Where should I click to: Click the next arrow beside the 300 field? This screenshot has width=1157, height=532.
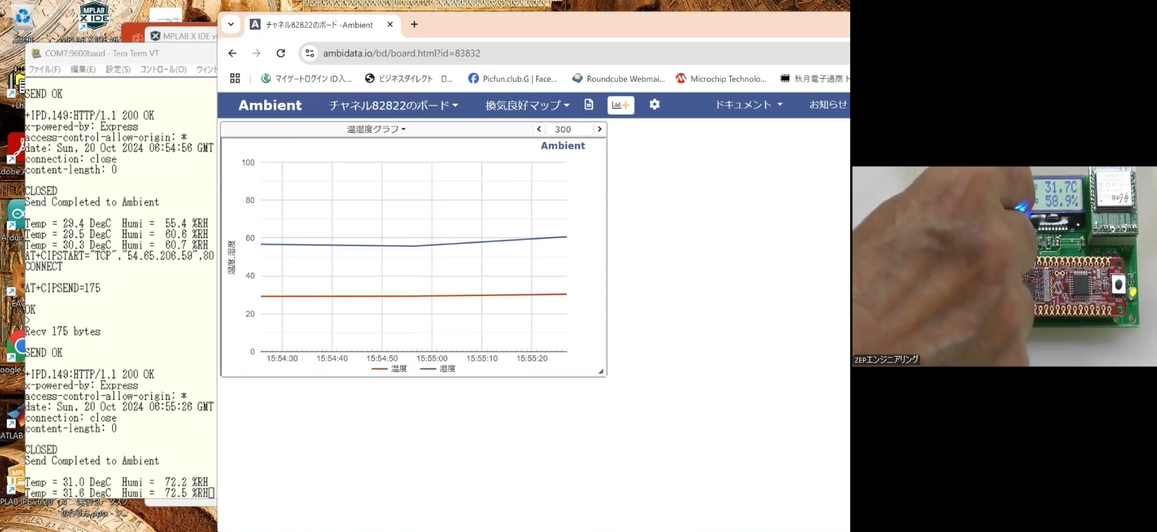[x=599, y=129]
